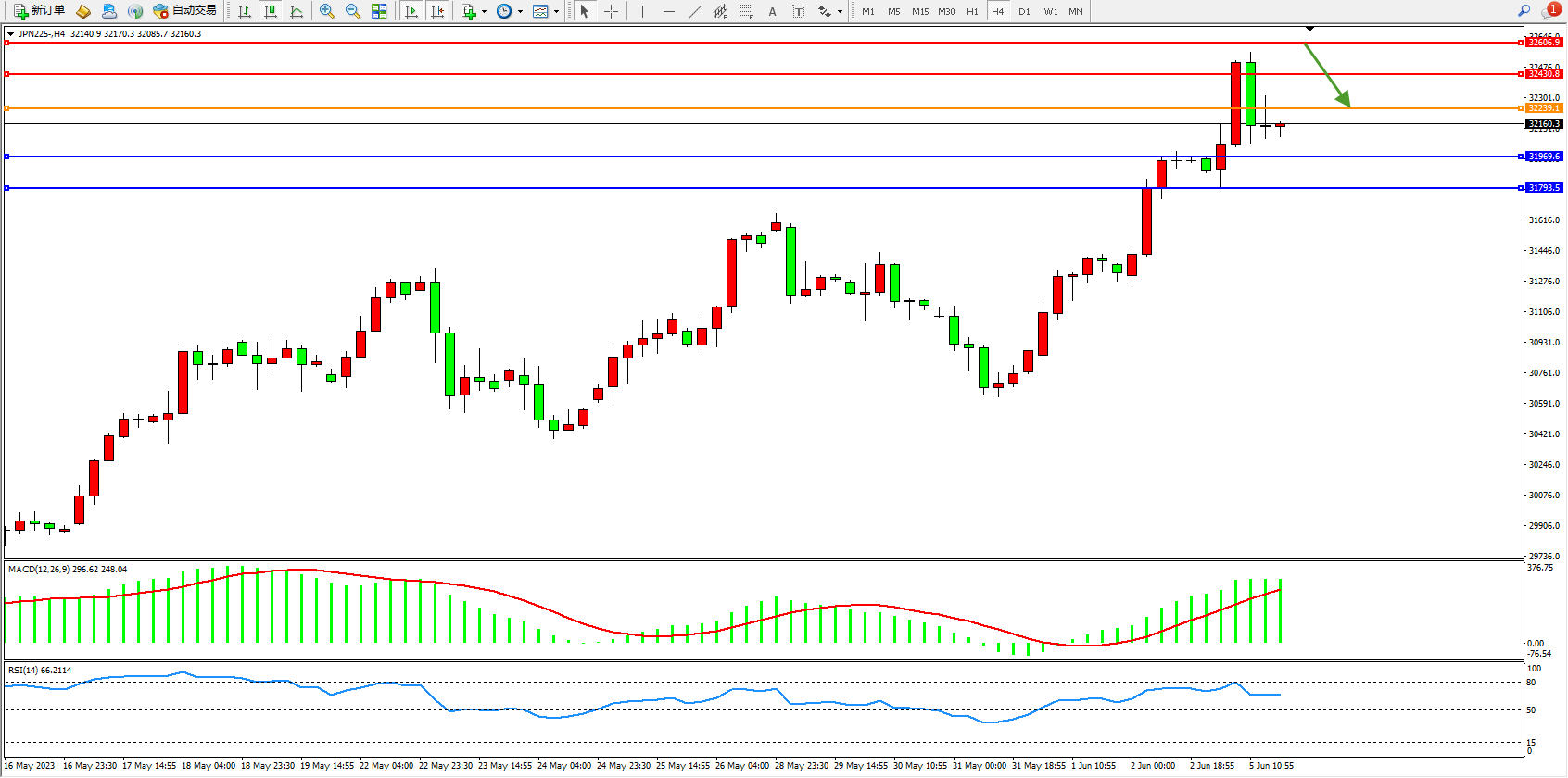
Task: Open the chart templates dropdown
Action: coord(556,12)
